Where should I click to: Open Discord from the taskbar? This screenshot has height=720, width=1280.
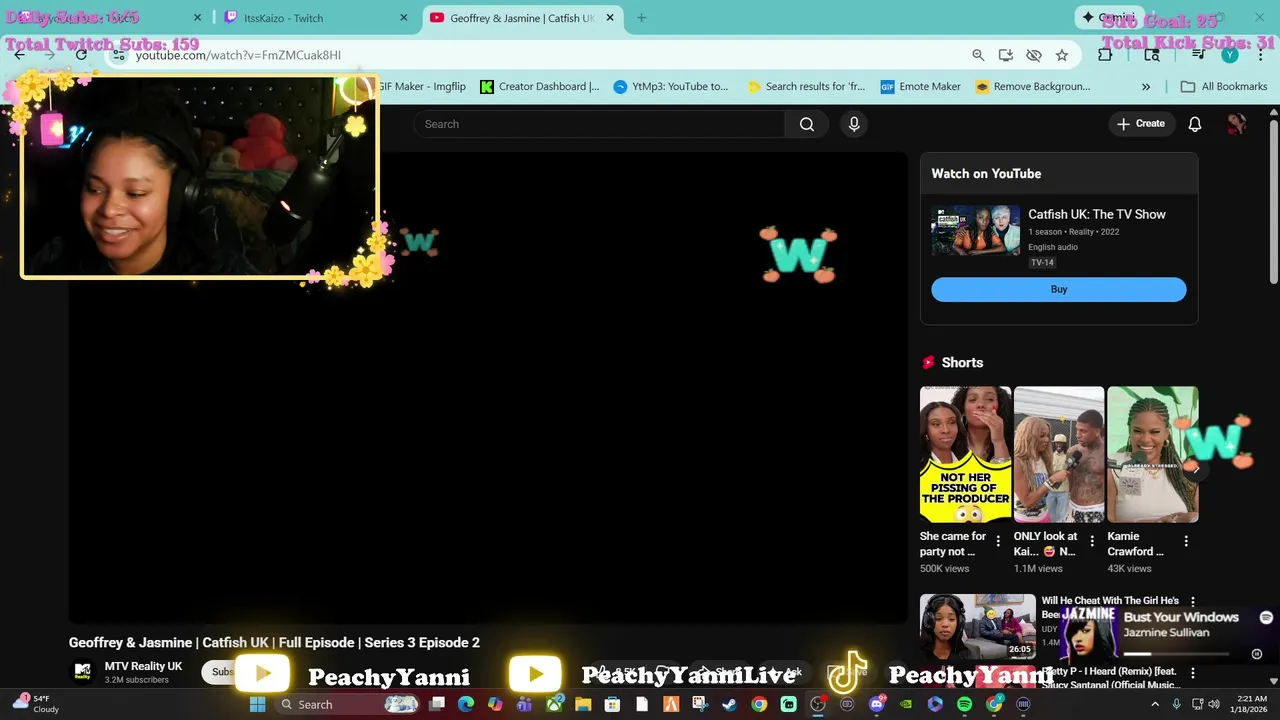[x=876, y=704]
